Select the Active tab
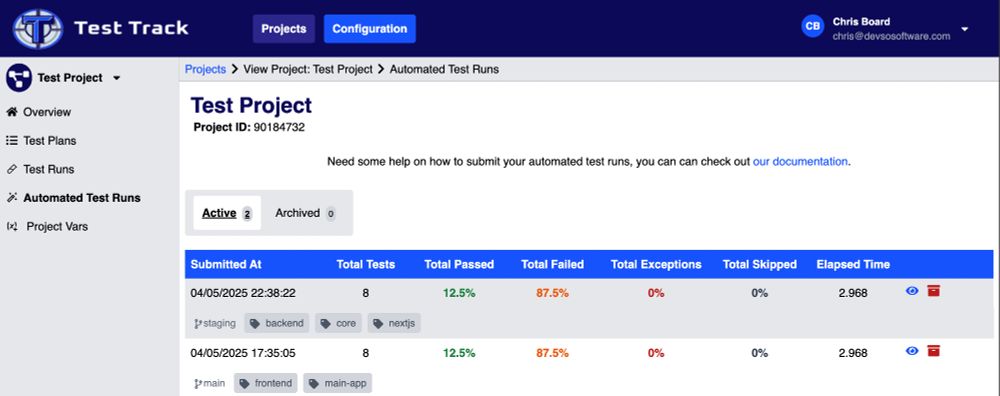1000x396 pixels. pyautogui.click(x=226, y=213)
